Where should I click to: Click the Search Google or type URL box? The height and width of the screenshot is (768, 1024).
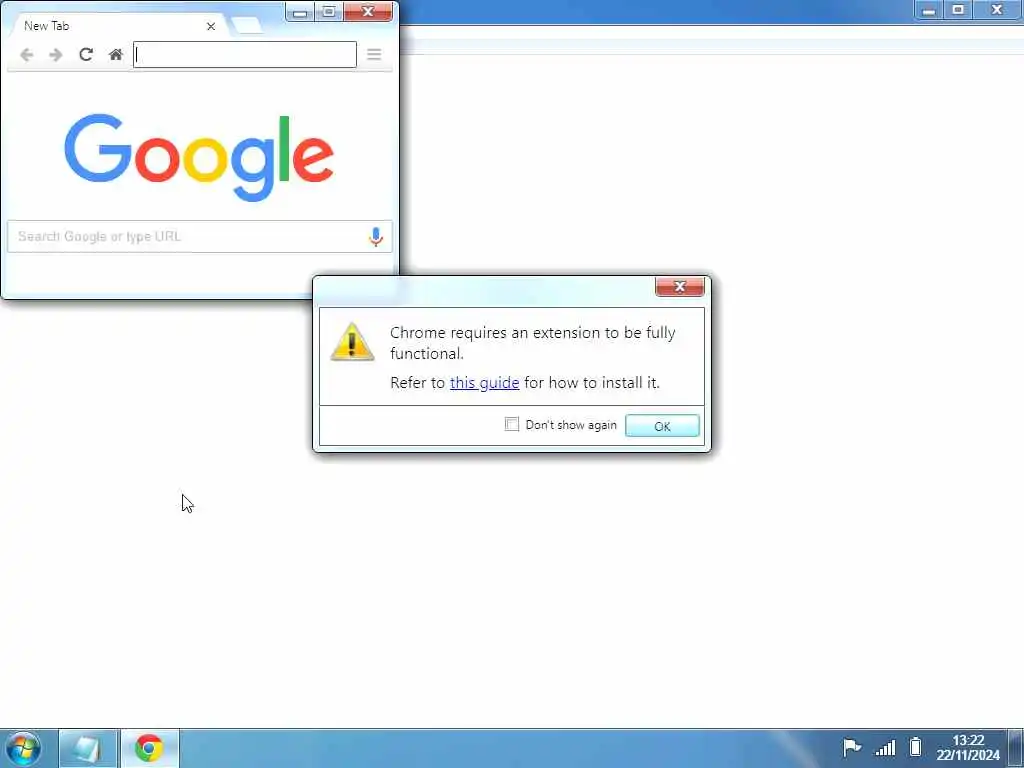tap(200, 236)
